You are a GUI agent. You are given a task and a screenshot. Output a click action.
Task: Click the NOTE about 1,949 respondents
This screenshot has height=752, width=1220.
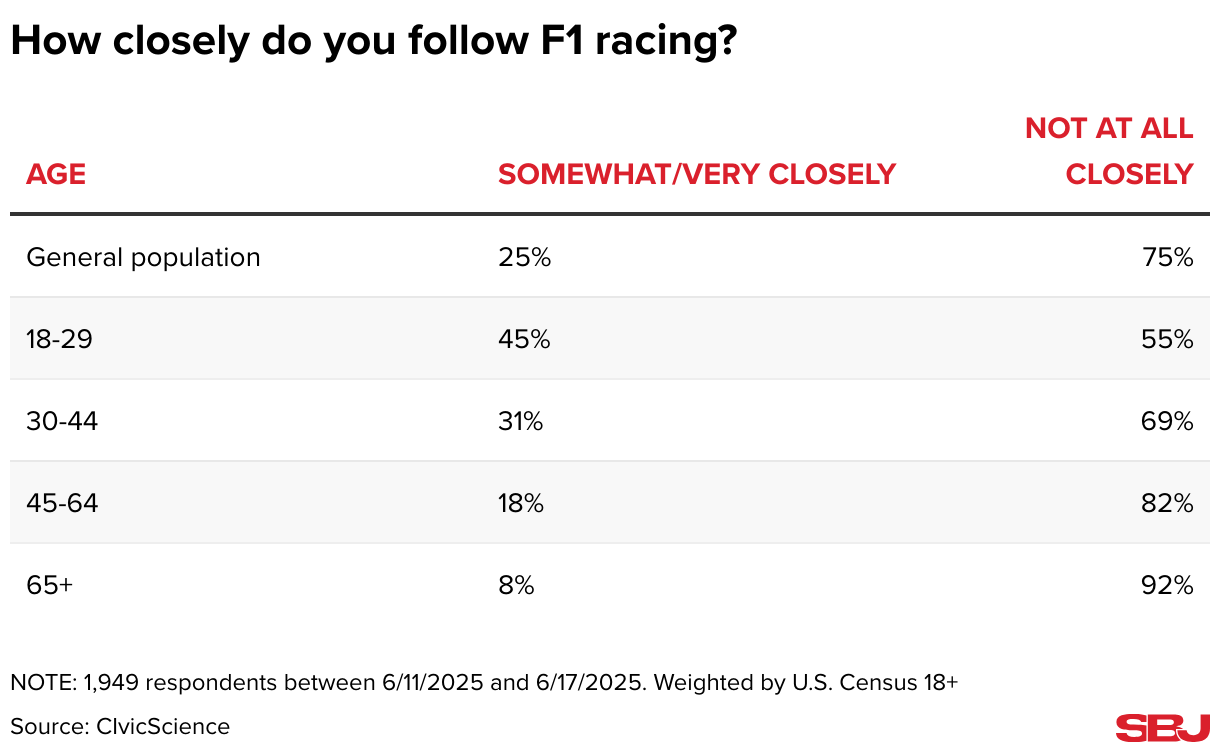pyautogui.click(x=484, y=683)
